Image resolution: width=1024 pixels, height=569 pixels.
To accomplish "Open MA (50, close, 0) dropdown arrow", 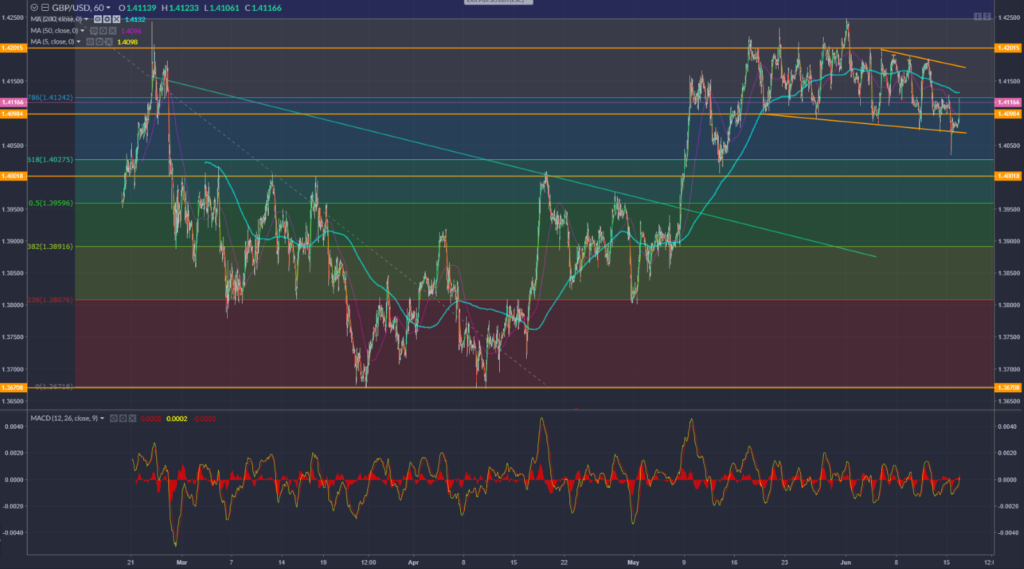I will tap(83, 31).
